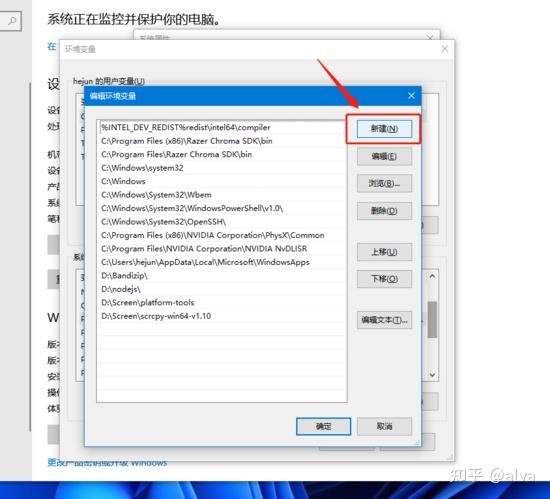Screen dimensions: 550x499
Task: Click the search magnifier icon
Action: 12,21
